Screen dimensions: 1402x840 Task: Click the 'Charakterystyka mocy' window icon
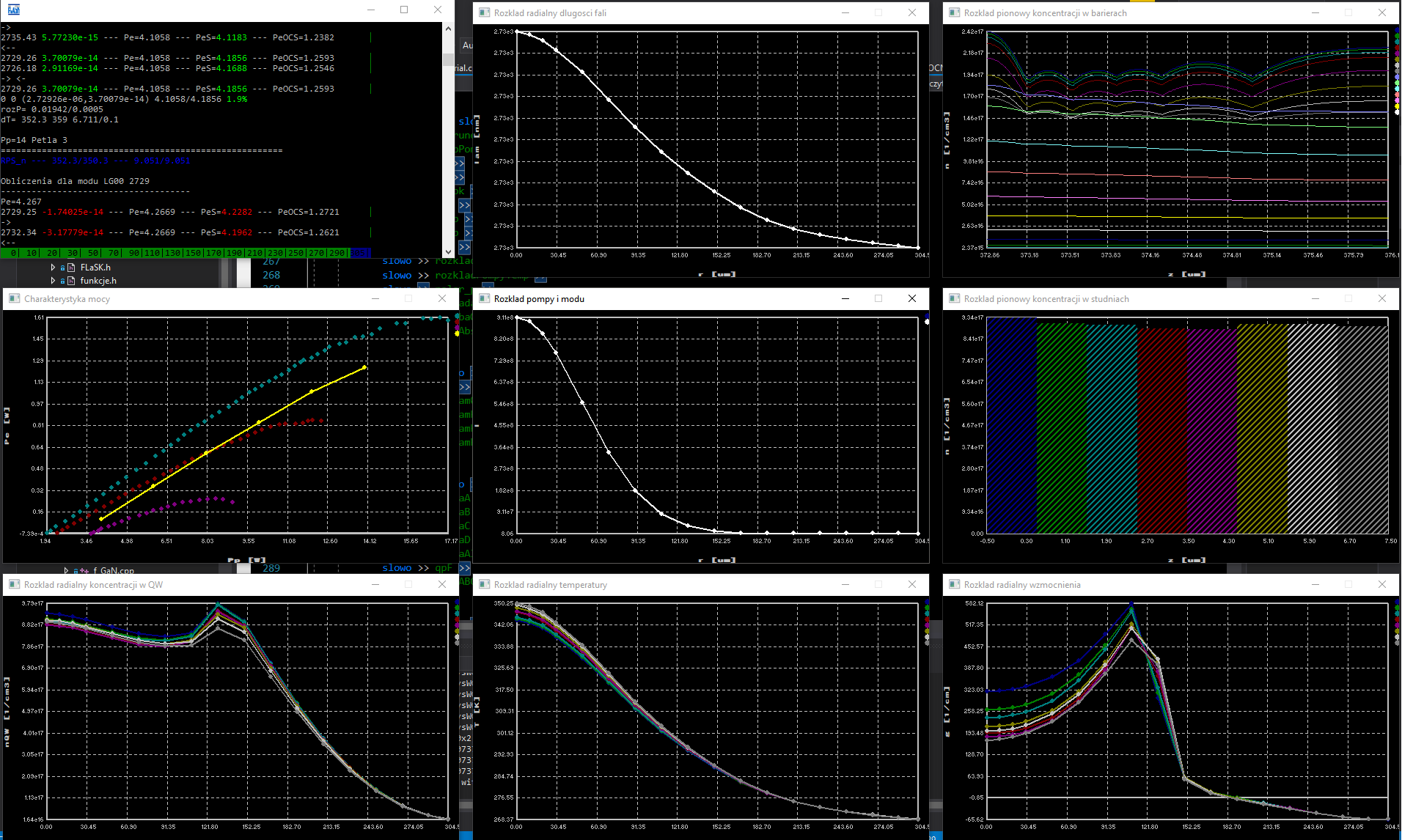tap(14, 298)
